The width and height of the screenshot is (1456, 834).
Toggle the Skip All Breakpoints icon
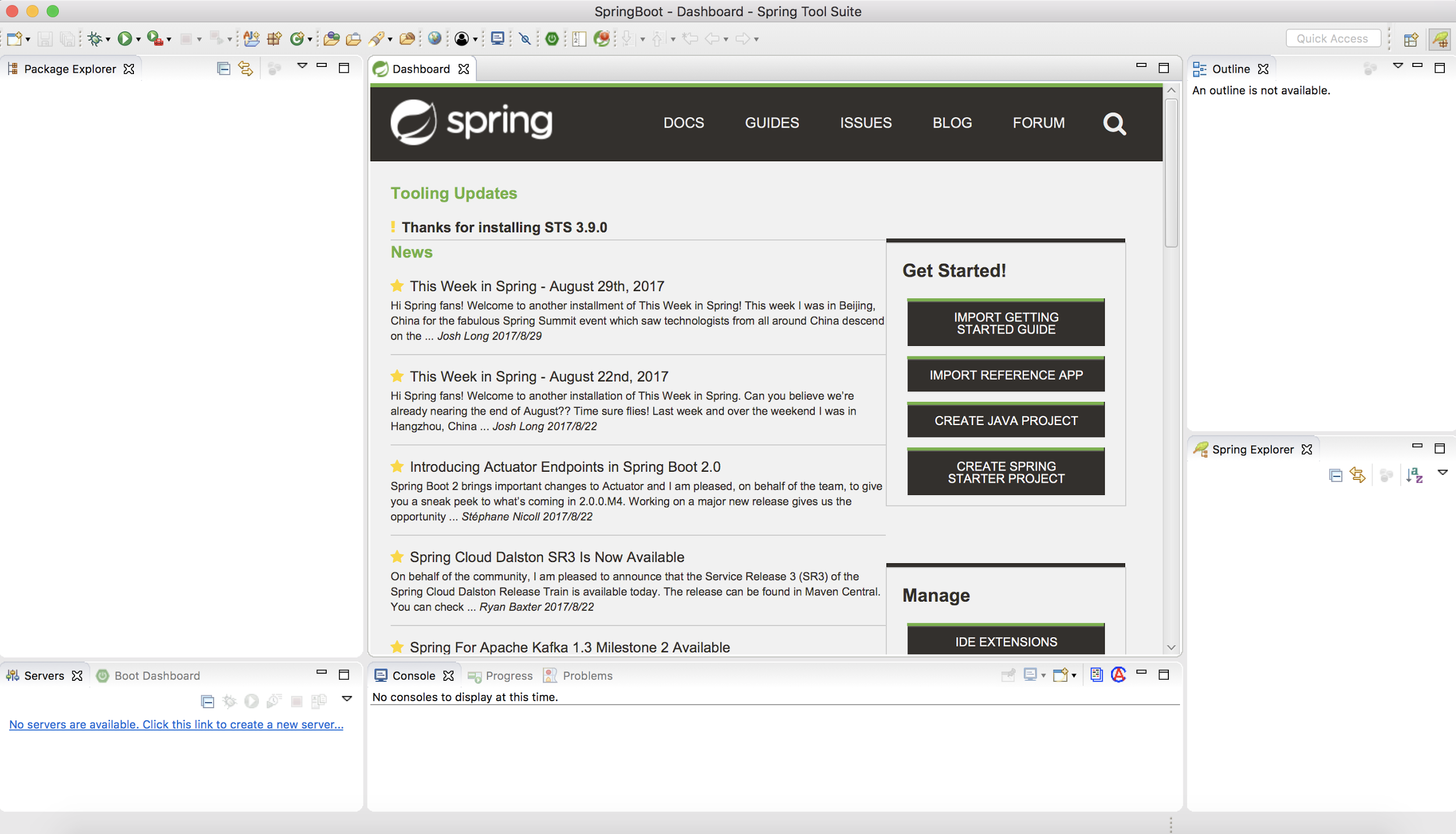coord(525,39)
